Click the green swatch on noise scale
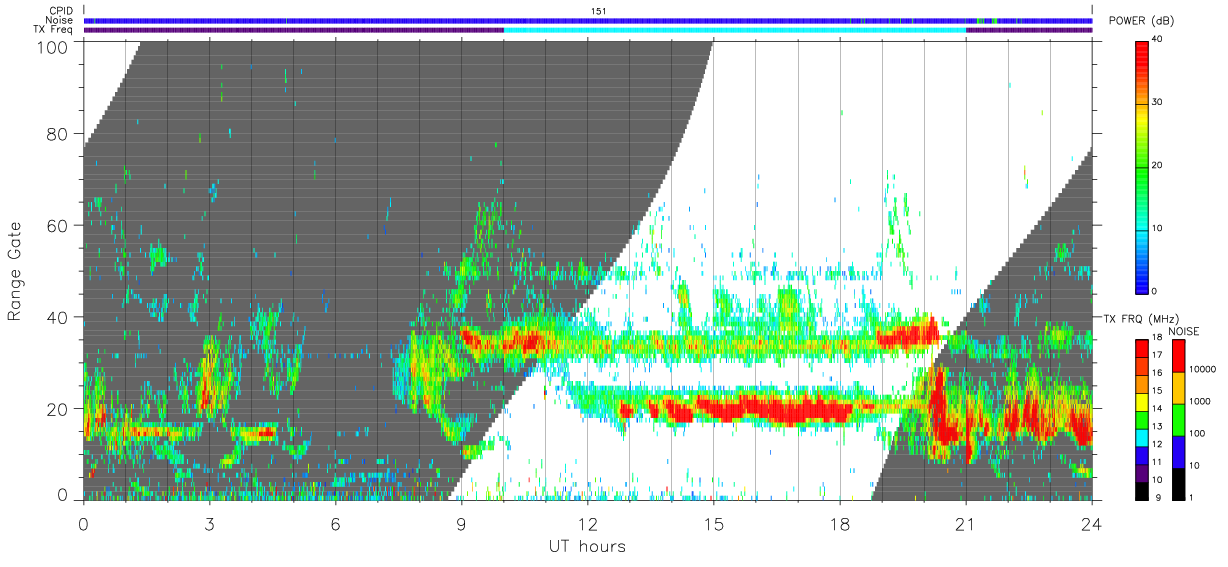 1180,419
